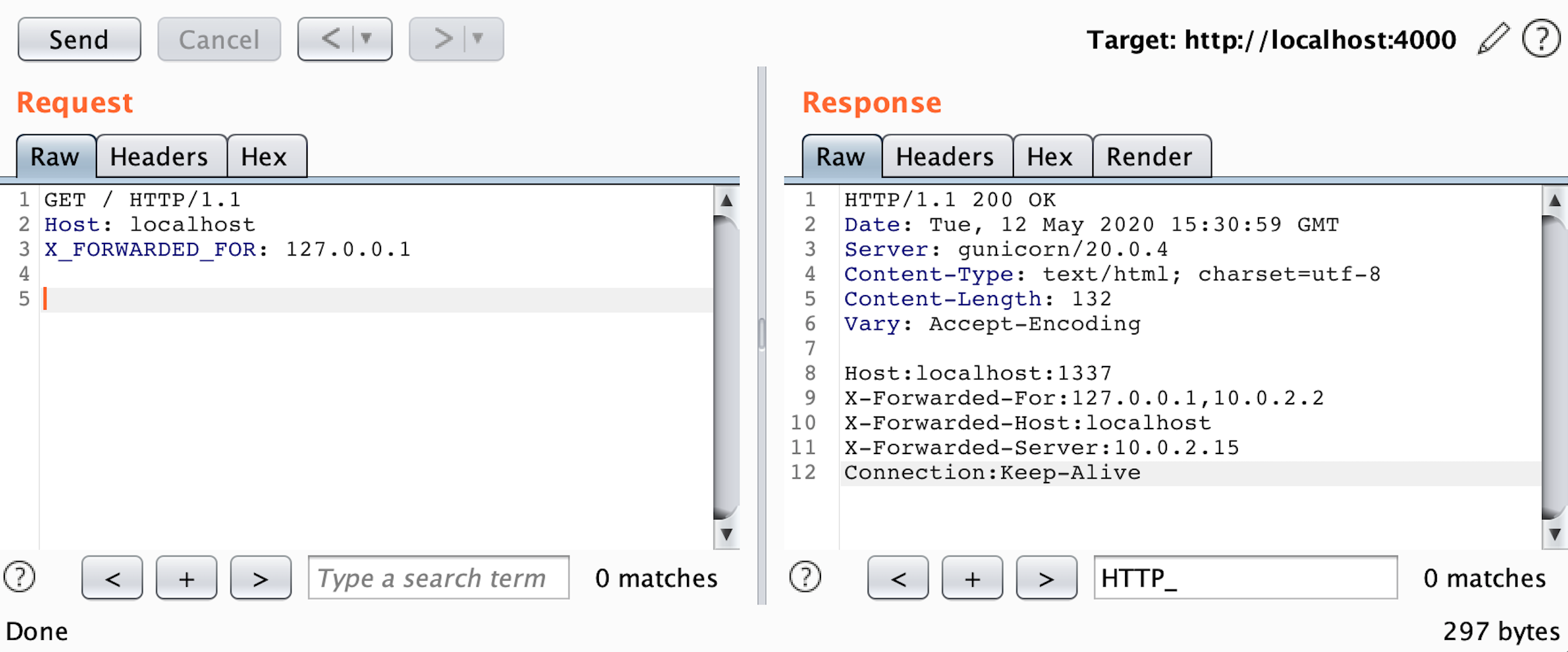Expand the back history dropdown arrow
The width and height of the screenshot is (1568, 652).
pyautogui.click(x=367, y=39)
